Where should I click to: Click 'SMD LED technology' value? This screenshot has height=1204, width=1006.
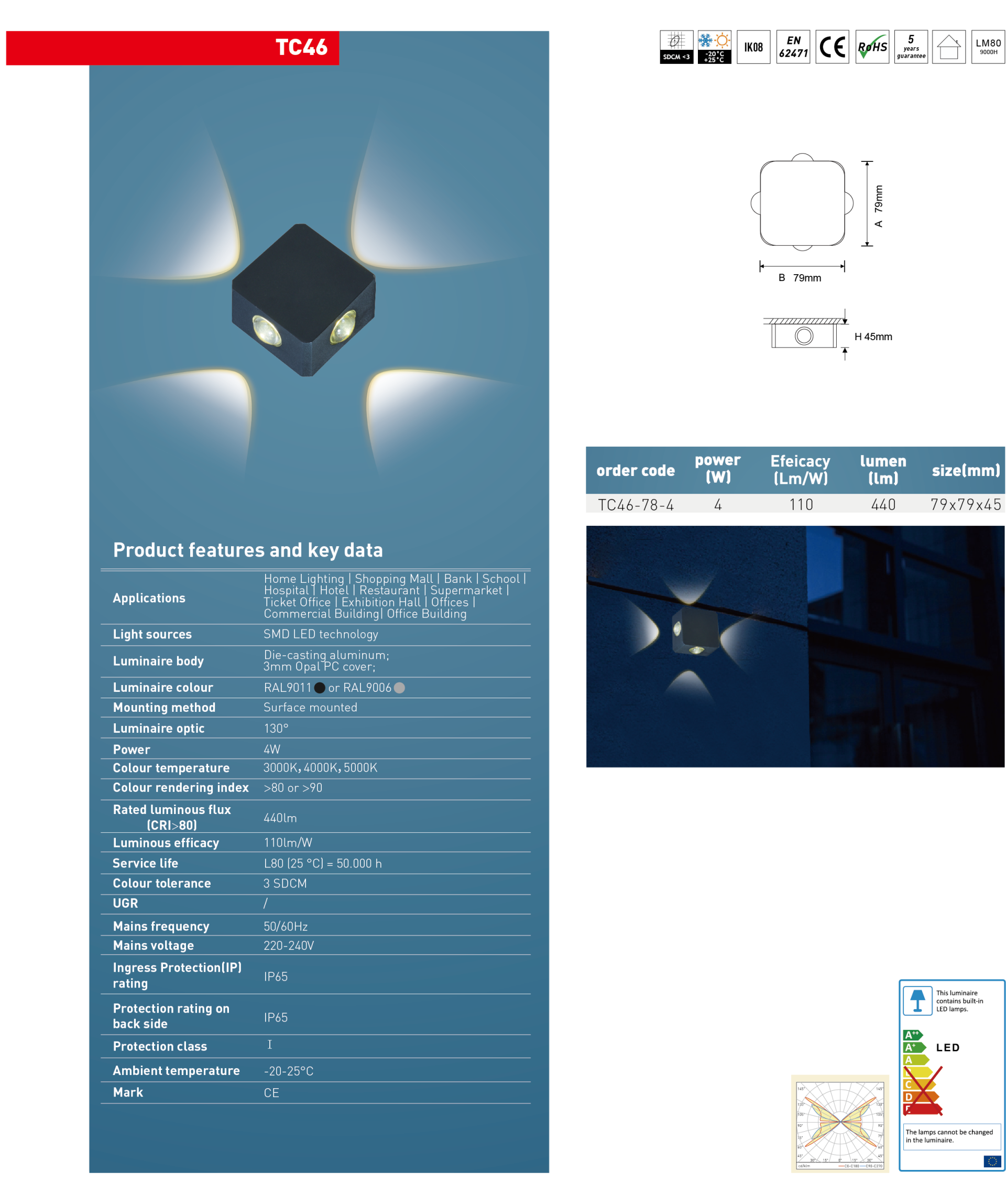point(321,634)
